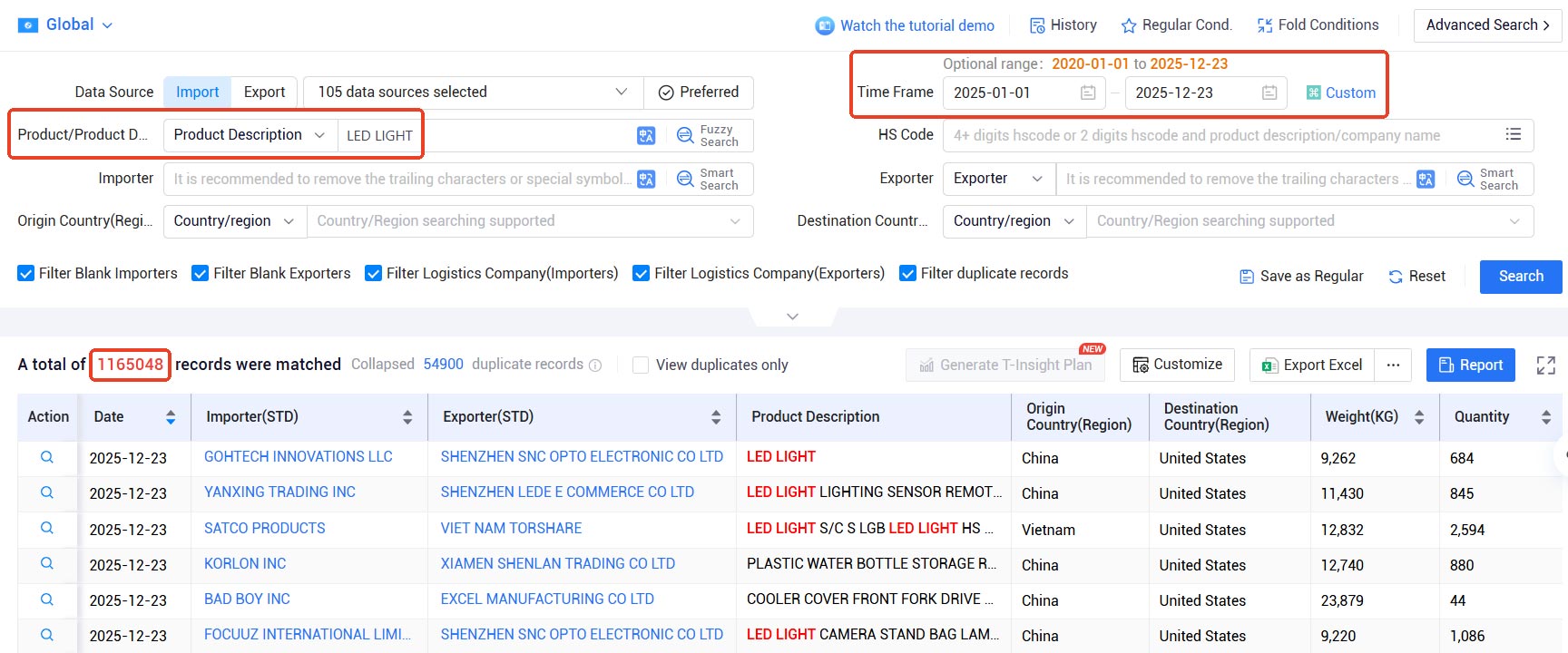View details for BAD BOY INC row
The width and height of the screenshot is (1568, 653).
47,599
